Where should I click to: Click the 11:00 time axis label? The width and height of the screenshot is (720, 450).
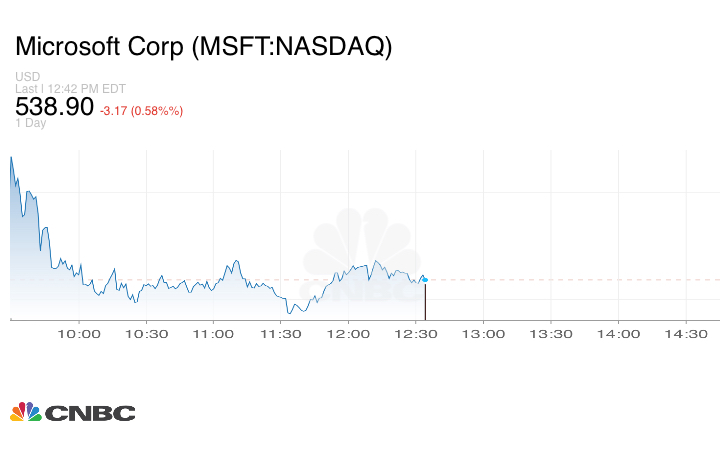tap(214, 334)
